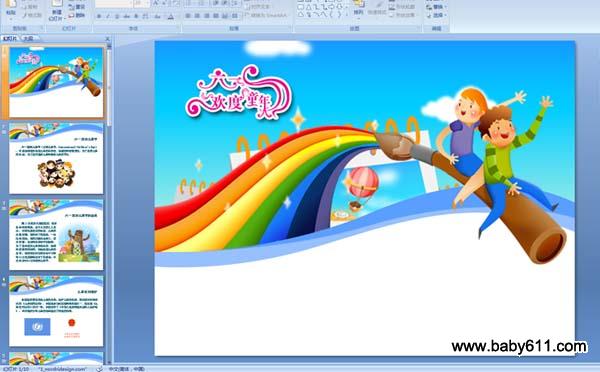Open the font name combo box

tap(114, 3)
